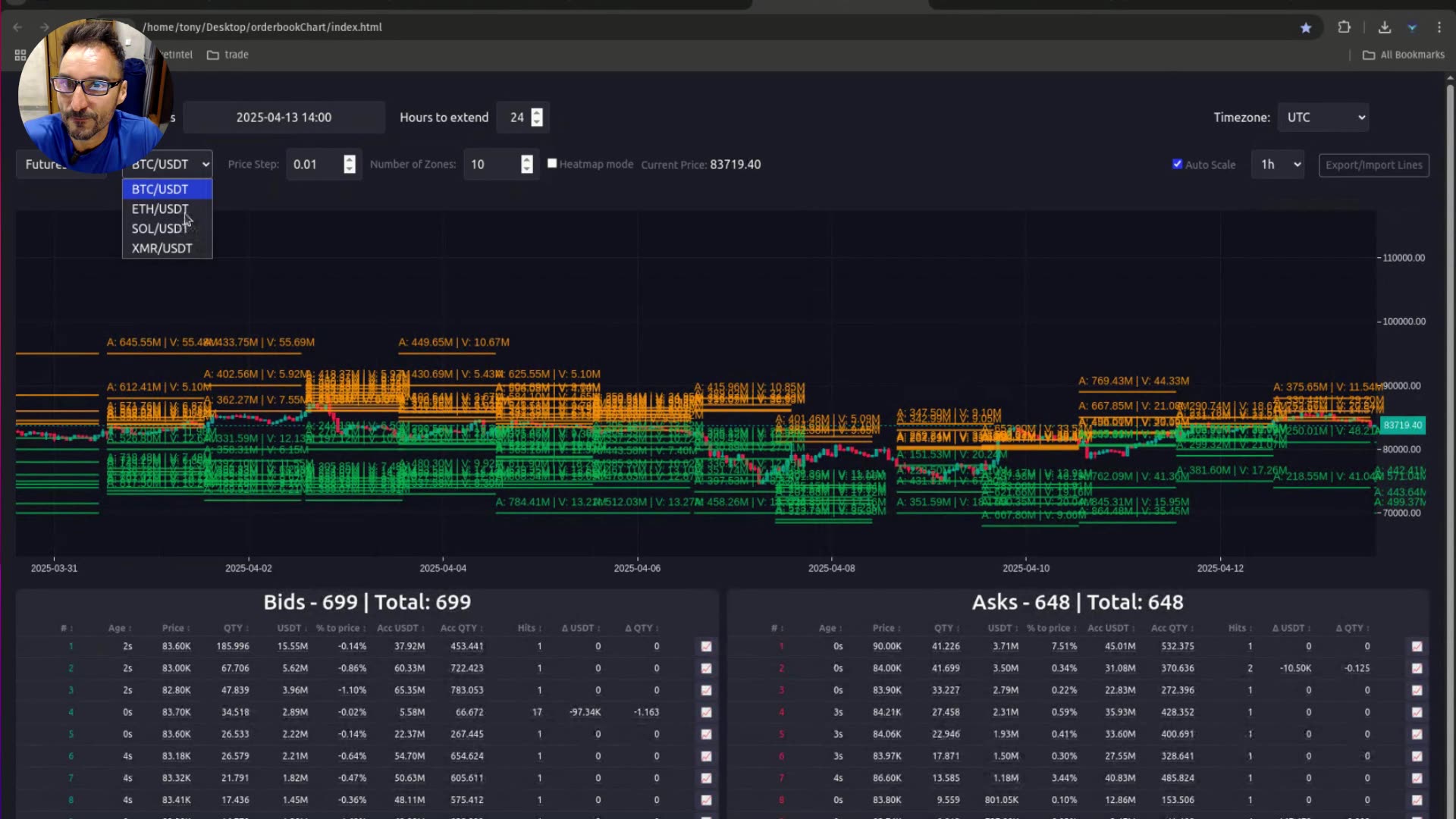The width and height of the screenshot is (1456, 819).
Task: Click the Export/Import Lines button
Action: [1373, 165]
